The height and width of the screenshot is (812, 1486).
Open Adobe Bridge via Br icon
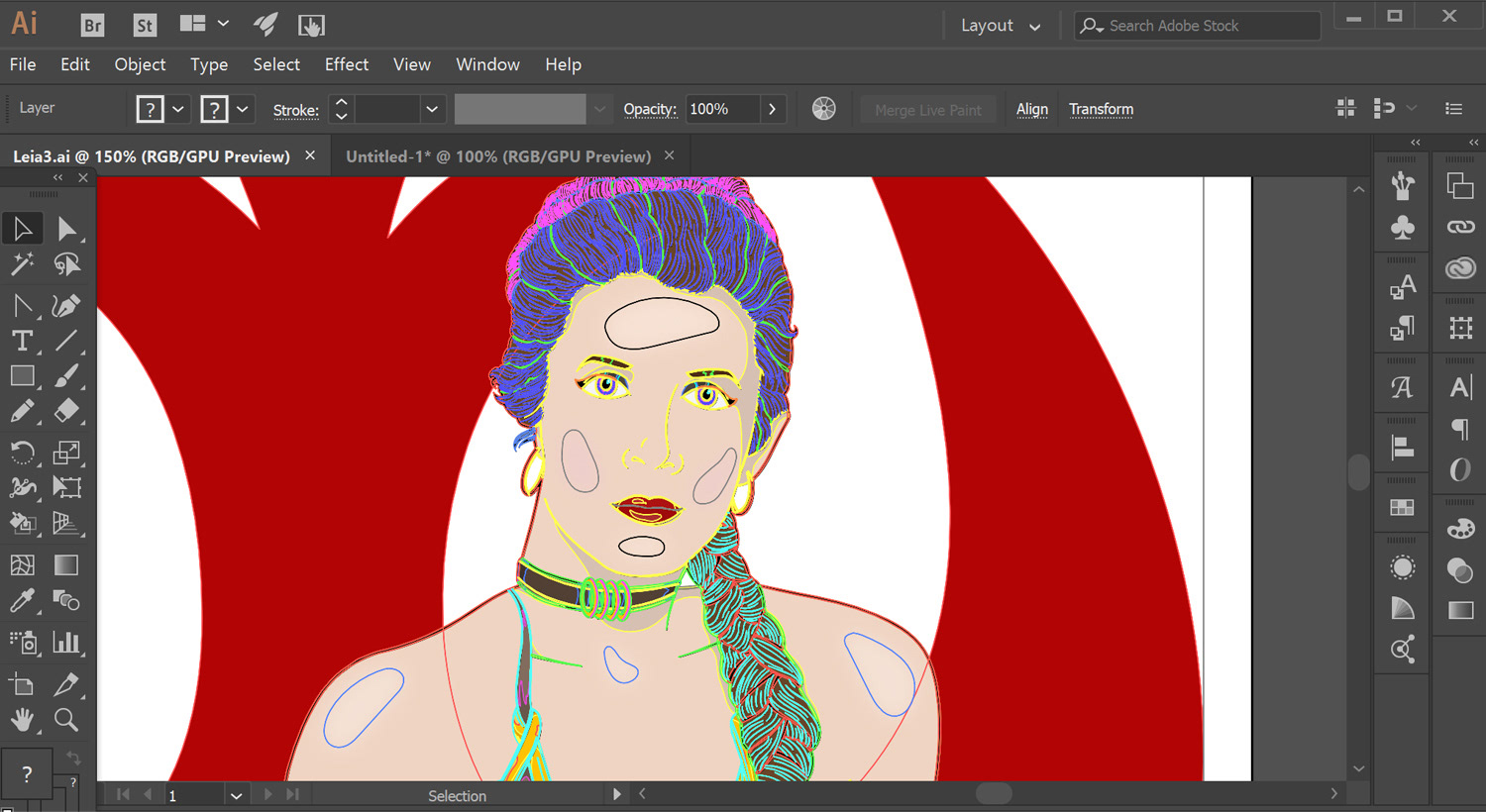pyautogui.click(x=92, y=26)
